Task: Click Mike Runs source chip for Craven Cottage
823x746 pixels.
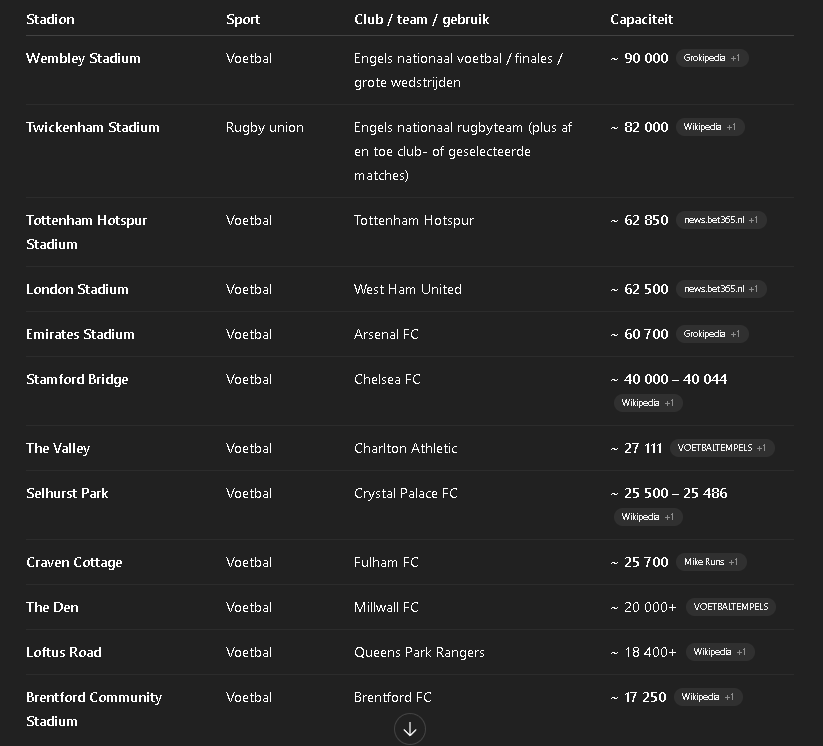Action: [711, 562]
